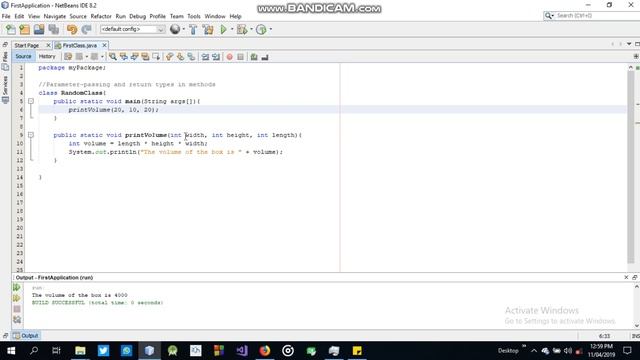Click the Toggle Bookmark icon

pyautogui.click(x=191, y=57)
